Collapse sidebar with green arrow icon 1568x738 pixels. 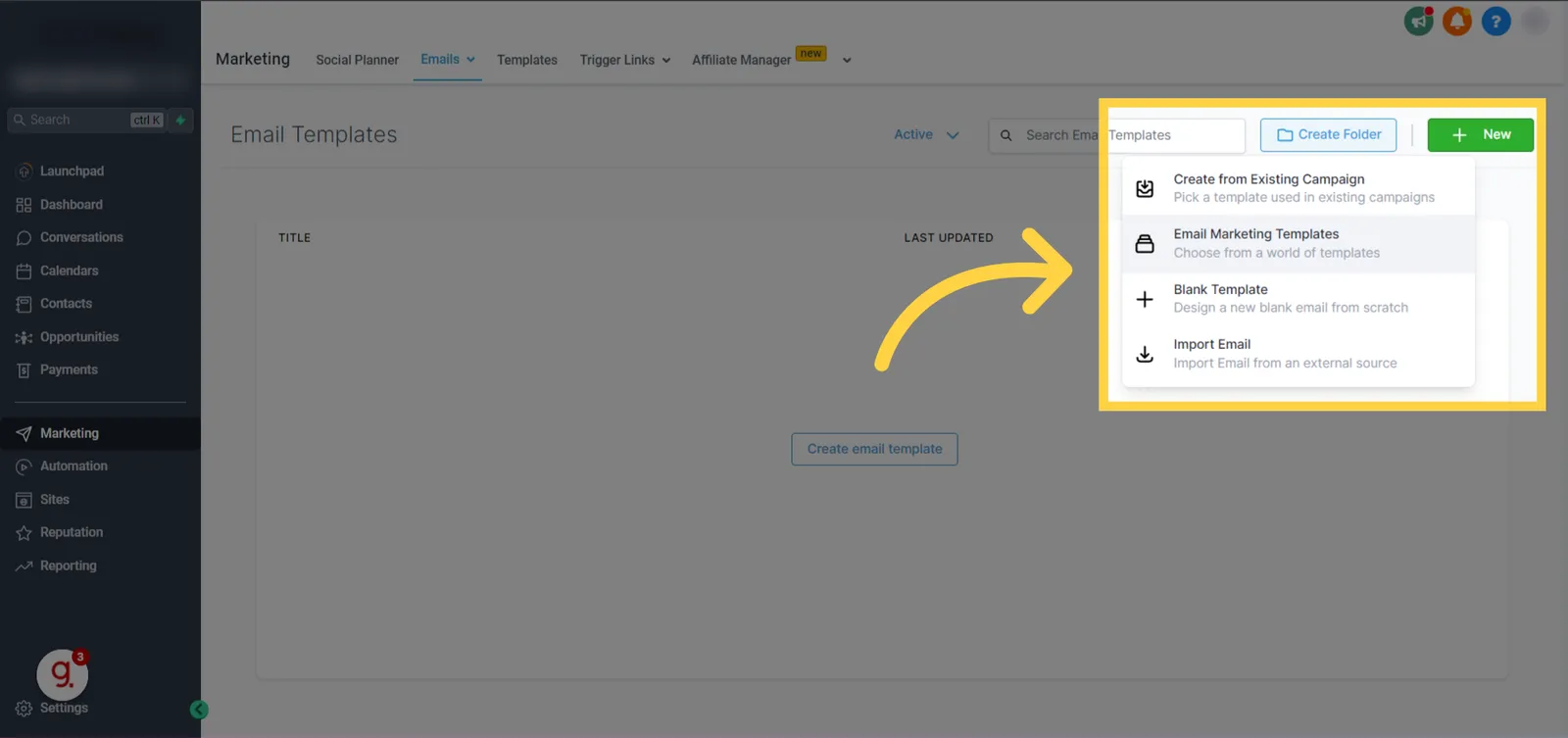(199, 710)
